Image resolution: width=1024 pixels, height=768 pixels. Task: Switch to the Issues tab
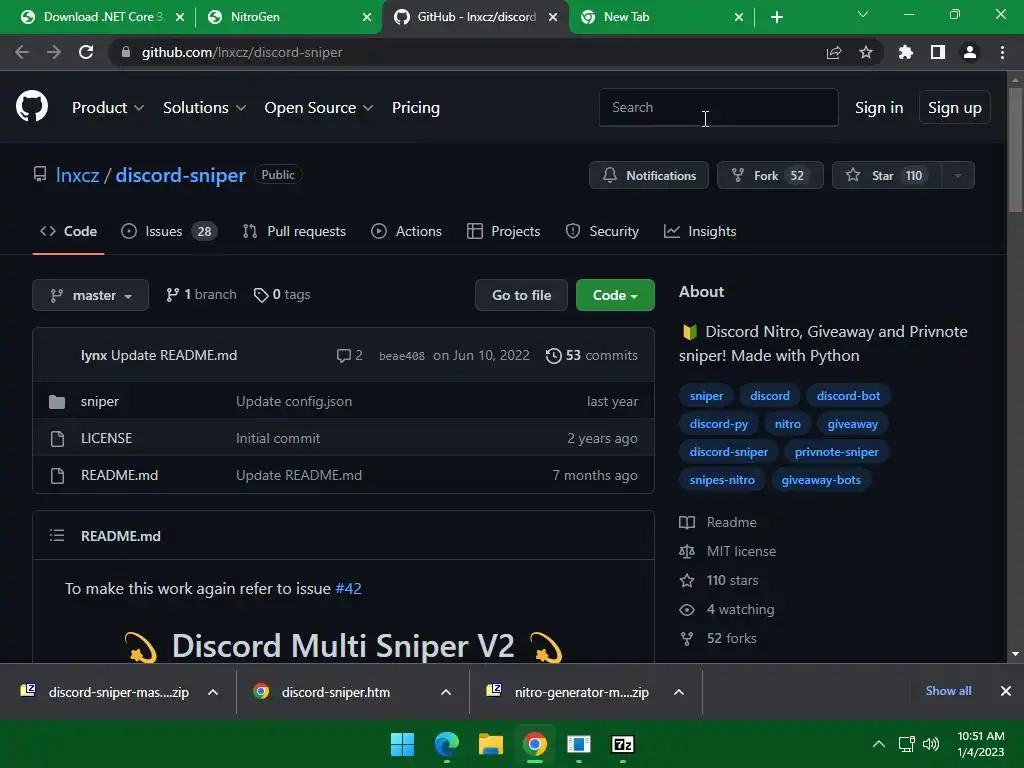click(169, 231)
